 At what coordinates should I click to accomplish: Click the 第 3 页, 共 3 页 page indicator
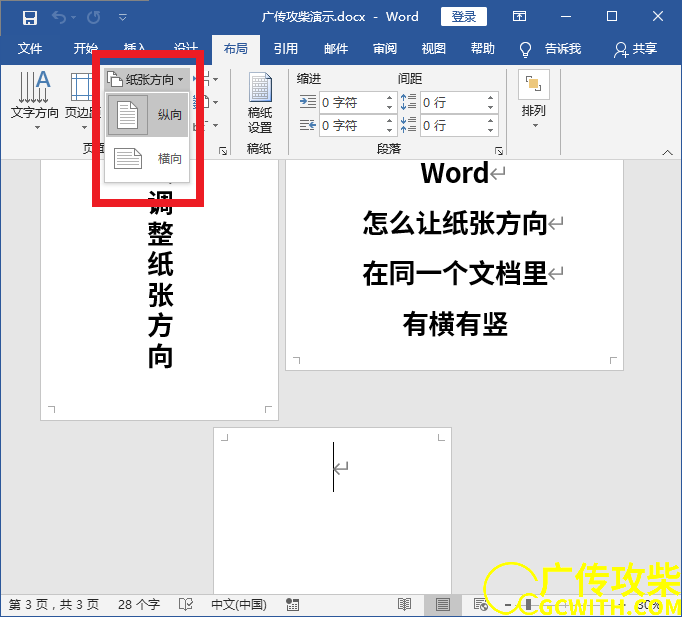[x=53, y=605]
